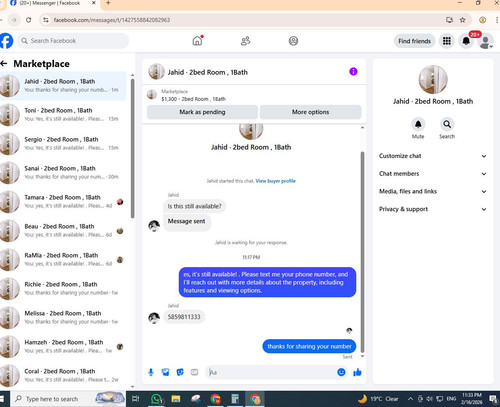Open Coral - 2bed Room conversation
The width and height of the screenshot is (500, 407).
pos(63,375)
